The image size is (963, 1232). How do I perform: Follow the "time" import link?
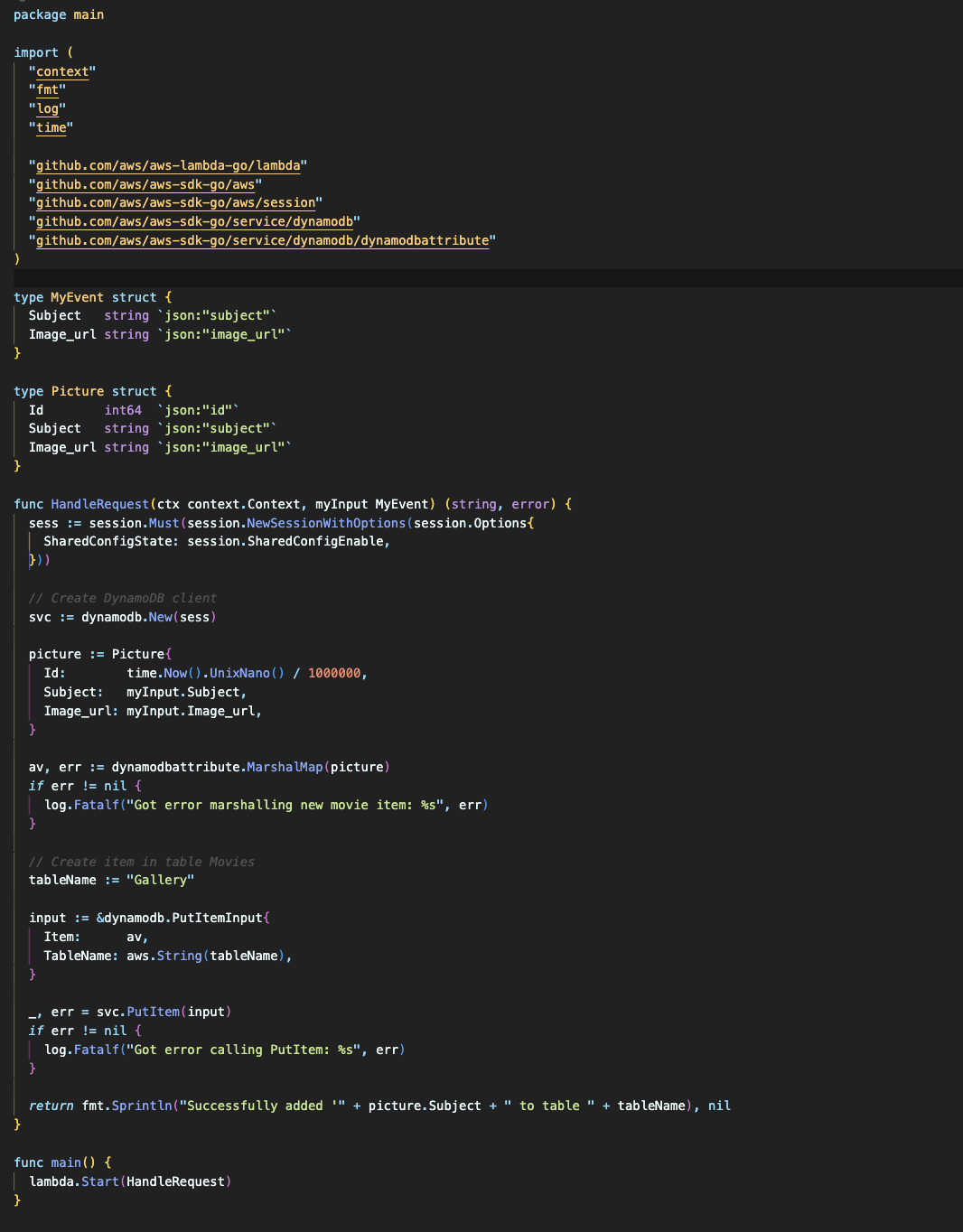tap(51, 128)
